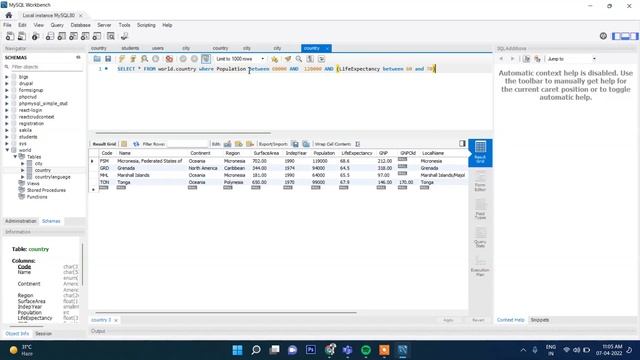Open the schema inspector icon
640x360 pixels.
click(36, 36)
